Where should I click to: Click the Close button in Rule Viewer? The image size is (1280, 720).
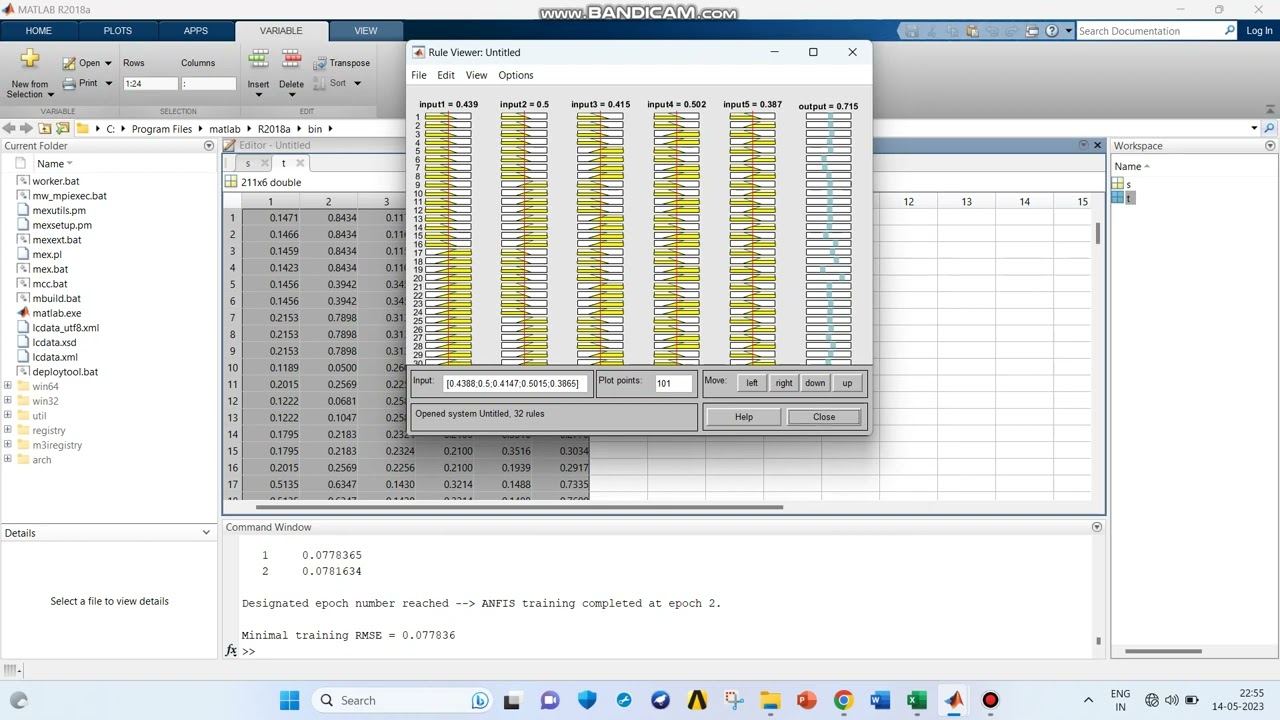824,417
